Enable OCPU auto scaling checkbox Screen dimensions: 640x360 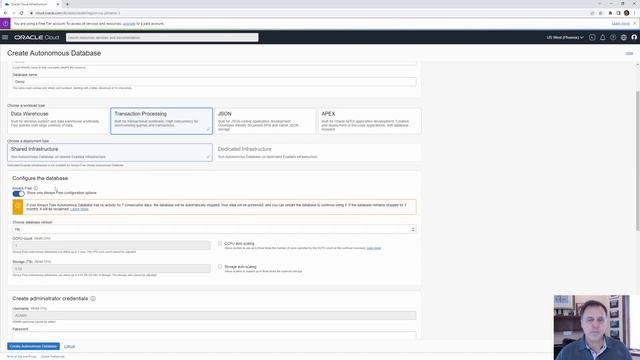click(x=220, y=243)
